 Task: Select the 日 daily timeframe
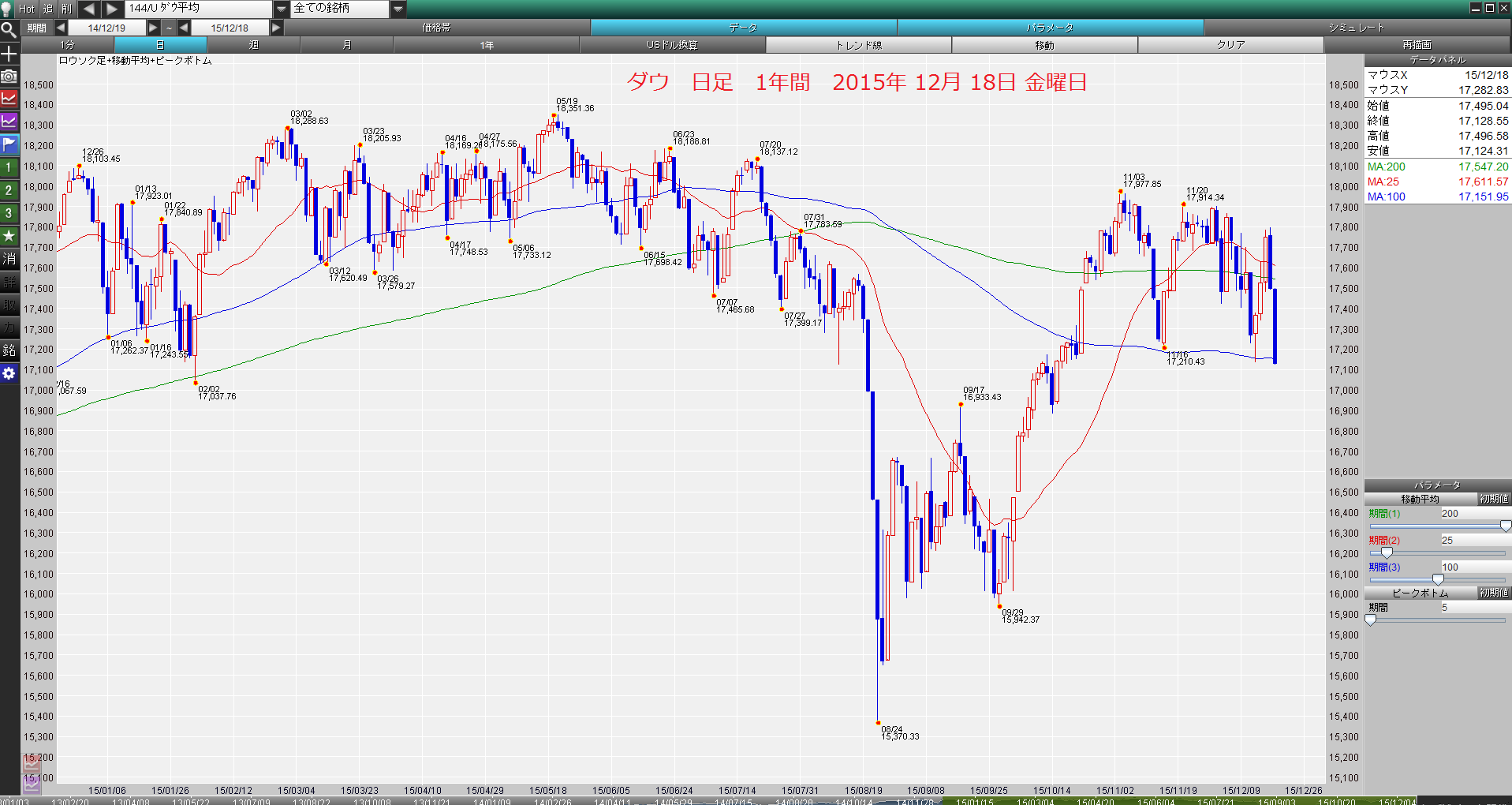tap(161, 45)
